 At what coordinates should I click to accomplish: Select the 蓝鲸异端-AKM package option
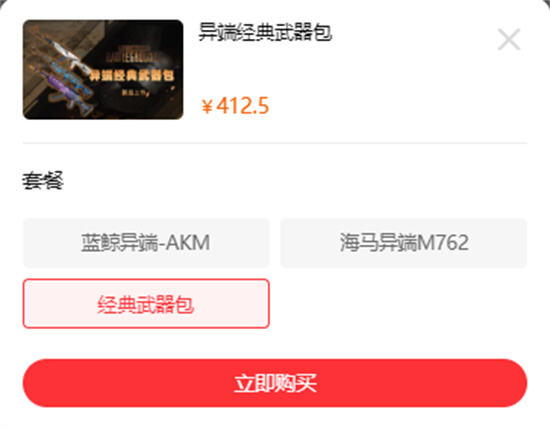(x=146, y=243)
